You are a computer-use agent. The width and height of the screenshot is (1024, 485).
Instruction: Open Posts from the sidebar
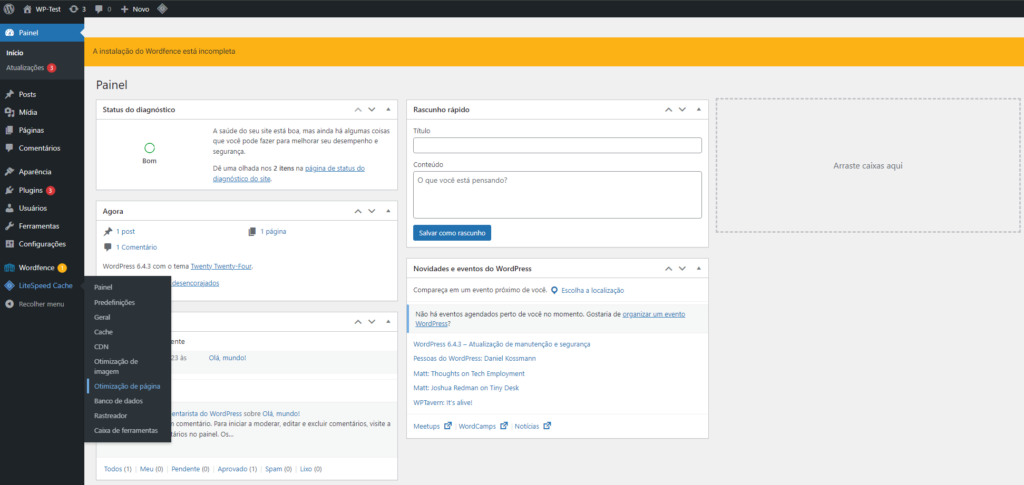[x=27, y=94]
